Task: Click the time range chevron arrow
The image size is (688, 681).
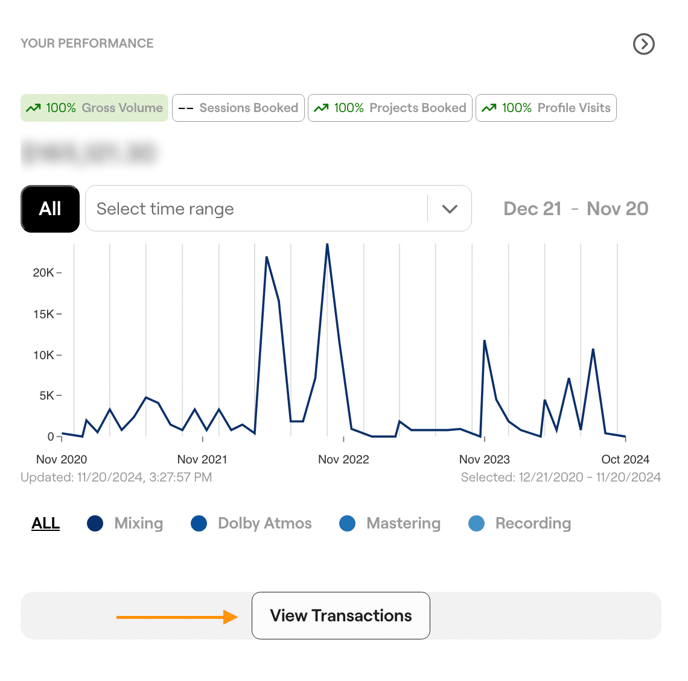Action: (450, 209)
